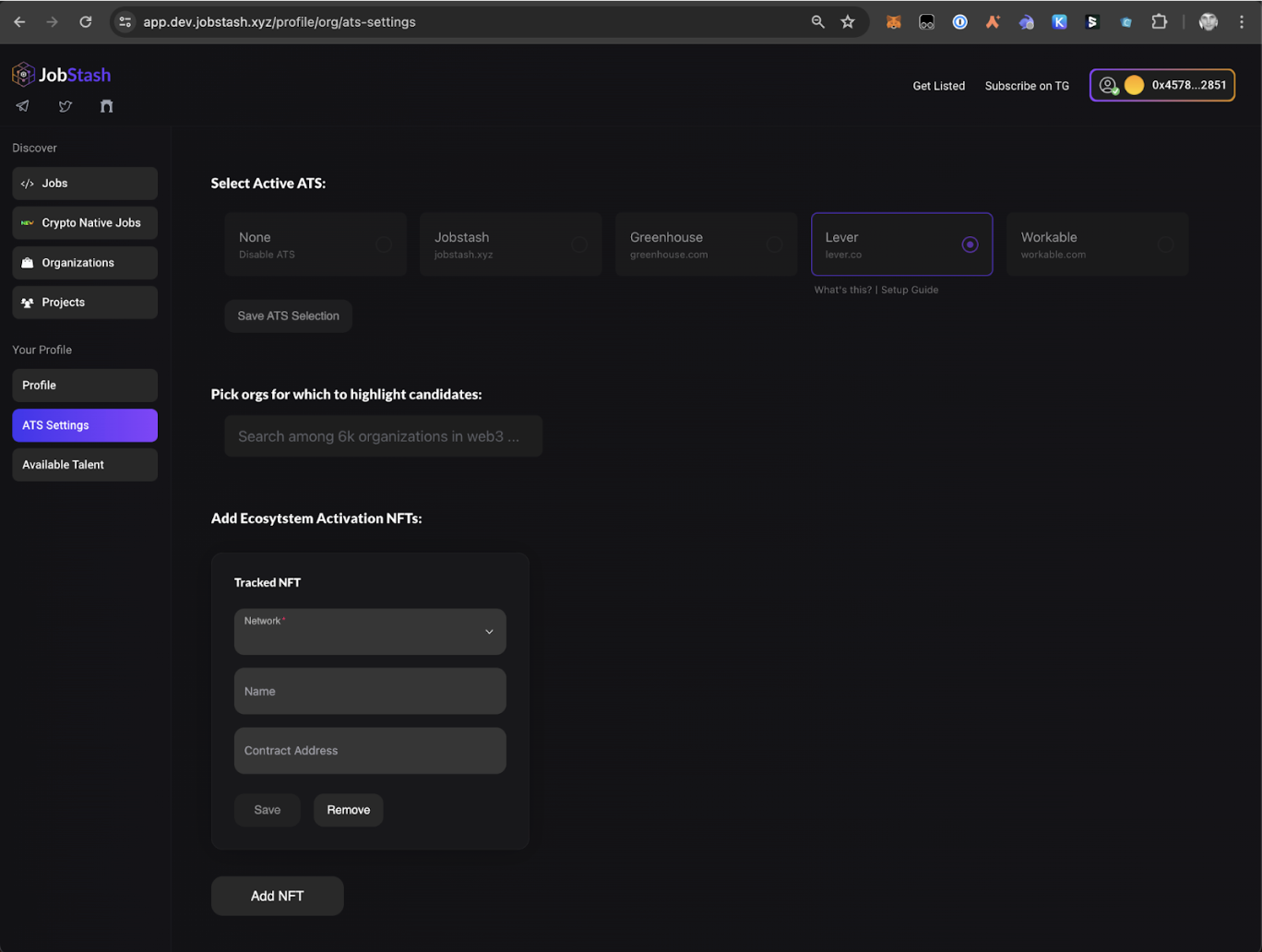This screenshot has width=1262, height=952.
Task: Click Save in the Tracked NFT card
Action: 268,810
